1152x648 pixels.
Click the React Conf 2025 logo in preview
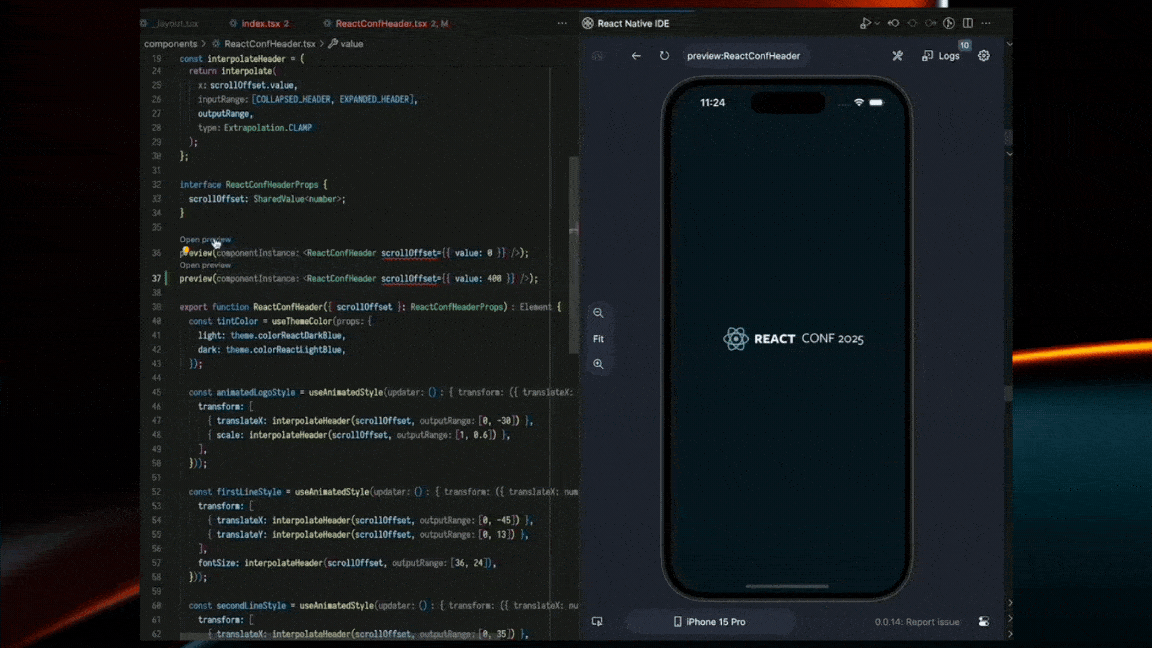(793, 339)
